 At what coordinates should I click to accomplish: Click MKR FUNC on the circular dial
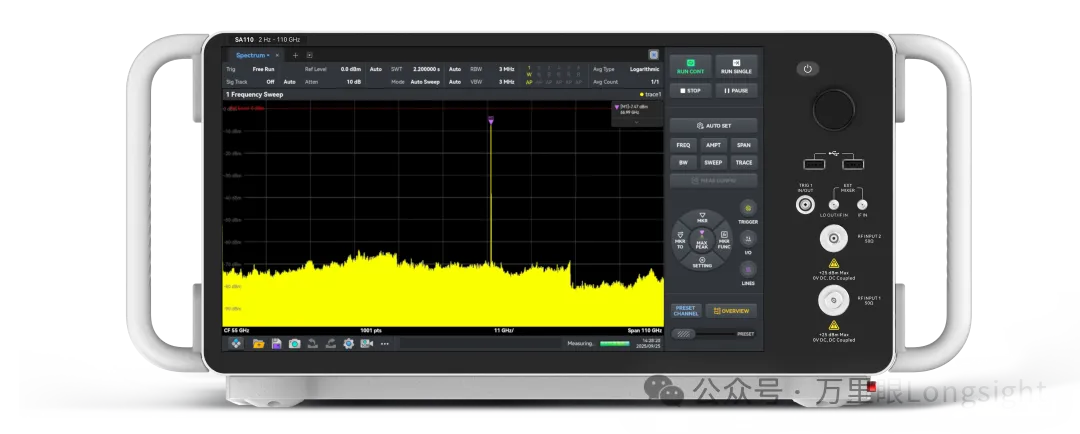[x=724, y=240]
